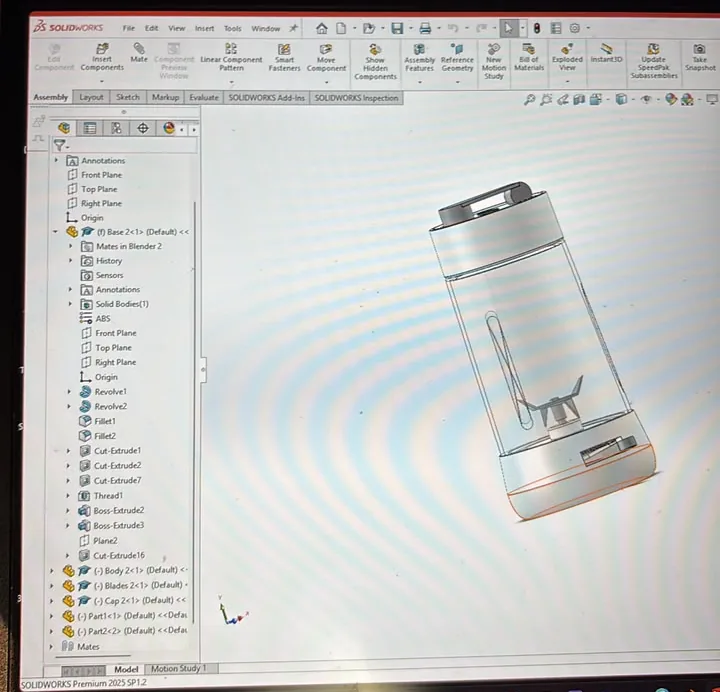Viewport: 720px width, 692px height.
Task: Expand Mates in Blender 2
Action: pyautogui.click(x=70, y=246)
